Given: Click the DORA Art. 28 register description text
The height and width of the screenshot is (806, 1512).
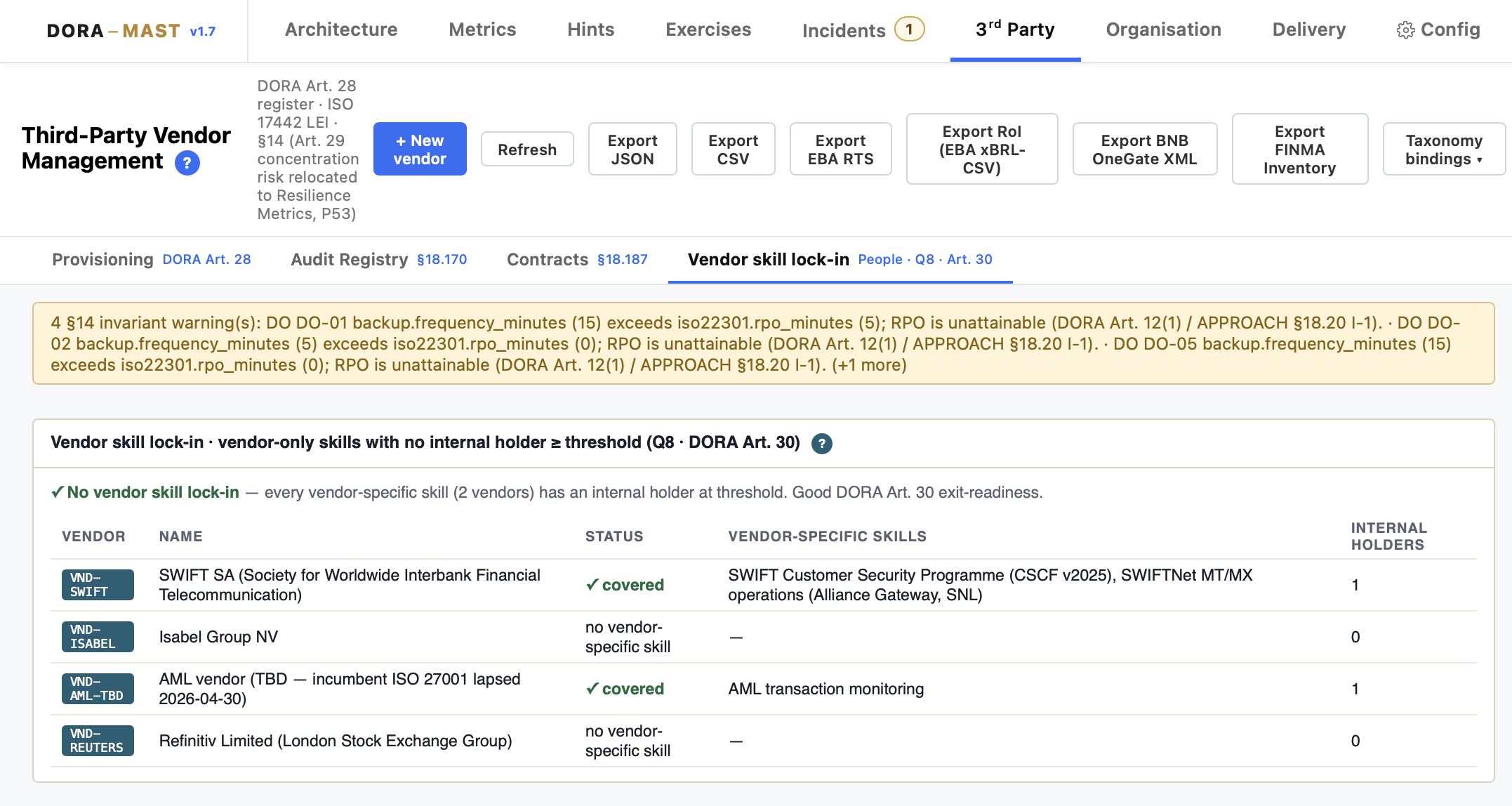Looking at the screenshot, I should pos(308,150).
